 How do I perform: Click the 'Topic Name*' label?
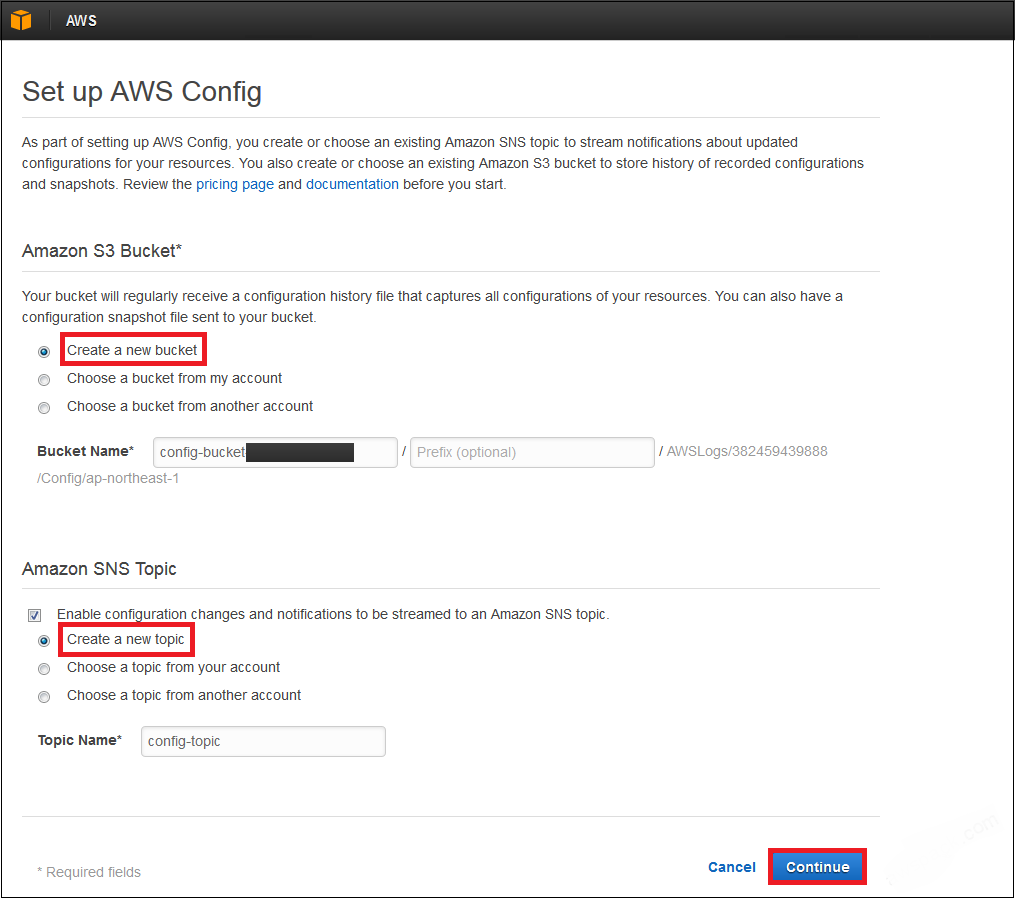pos(80,740)
